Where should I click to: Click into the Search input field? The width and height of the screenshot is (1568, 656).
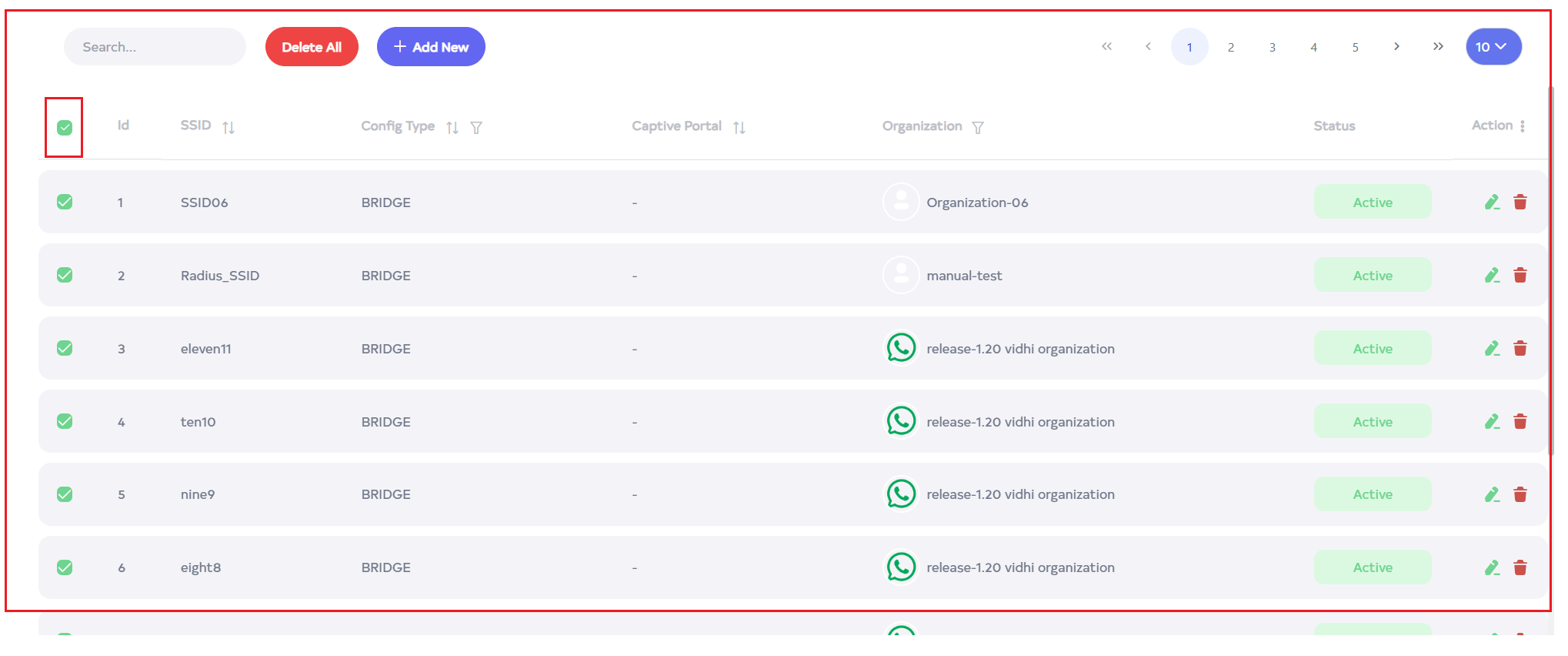pyautogui.click(x=155, y=47)
